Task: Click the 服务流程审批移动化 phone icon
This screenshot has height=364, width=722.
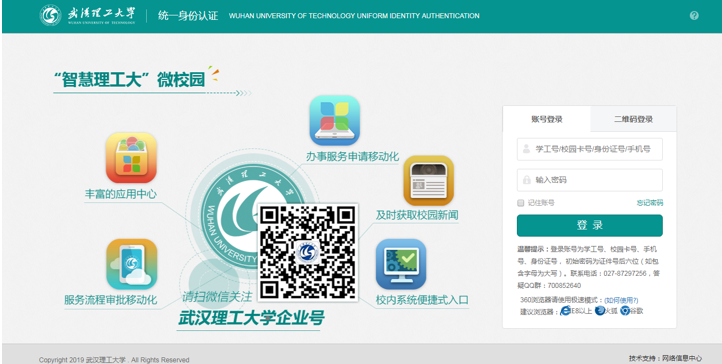Action: tap(132, 264)
